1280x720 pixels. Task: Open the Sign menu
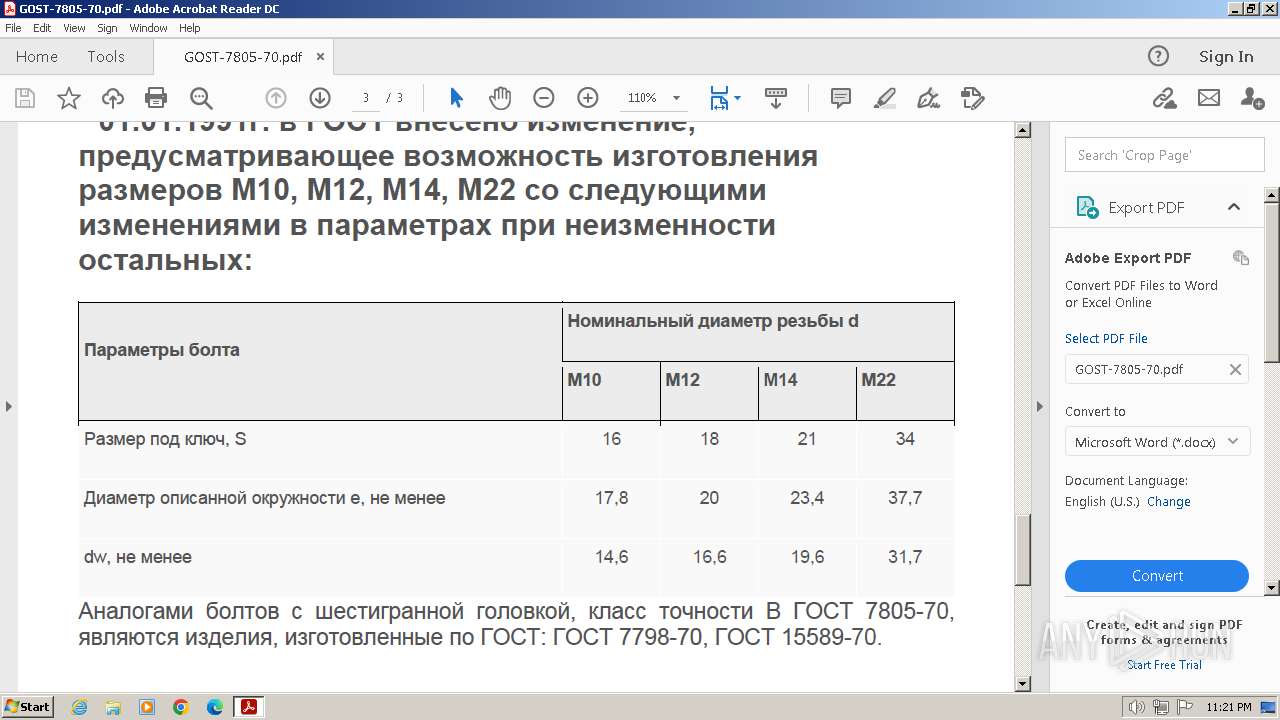[x=107, y=28]
